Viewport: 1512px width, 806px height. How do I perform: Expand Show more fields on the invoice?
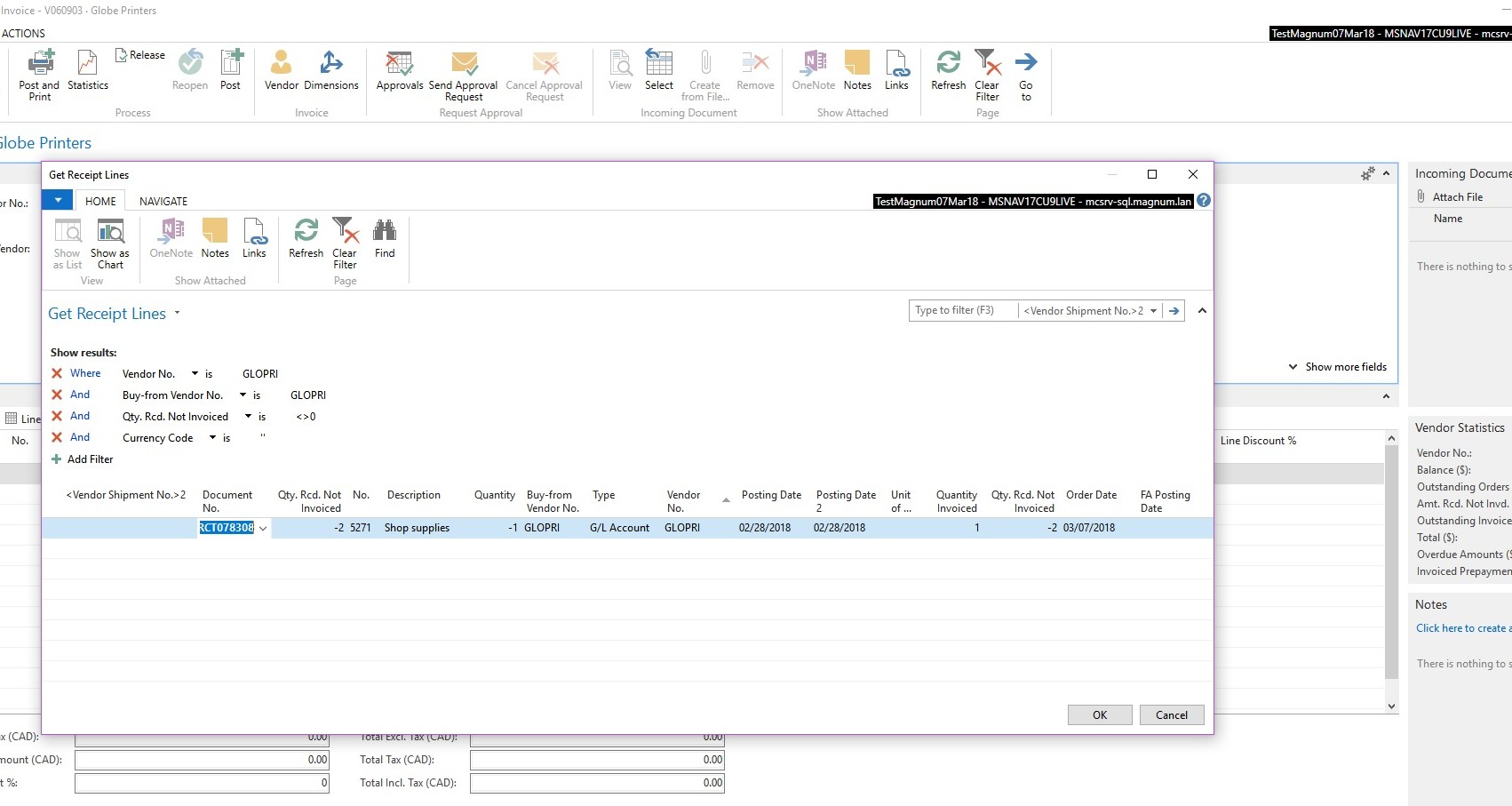[x=1338, y=367]
